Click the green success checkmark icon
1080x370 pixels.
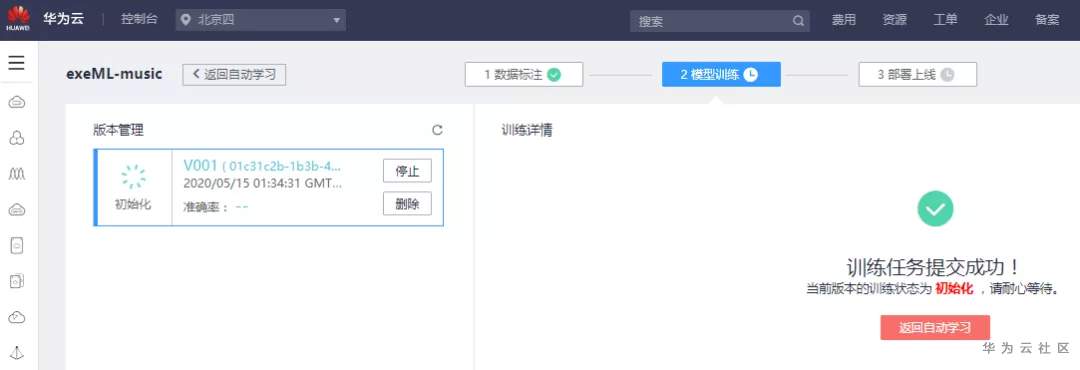click(x=935, y=209)
